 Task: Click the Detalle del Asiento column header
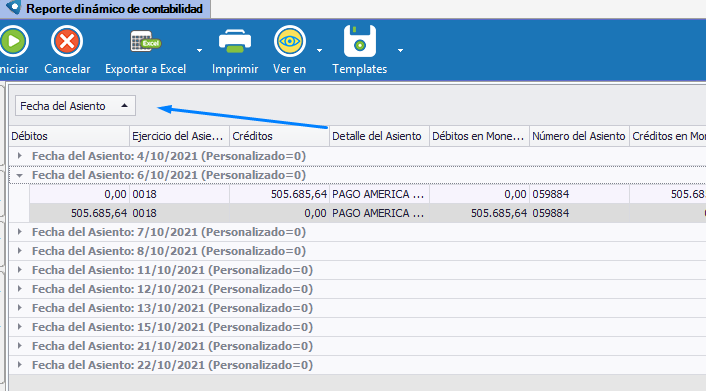click(x=379, y=136)
